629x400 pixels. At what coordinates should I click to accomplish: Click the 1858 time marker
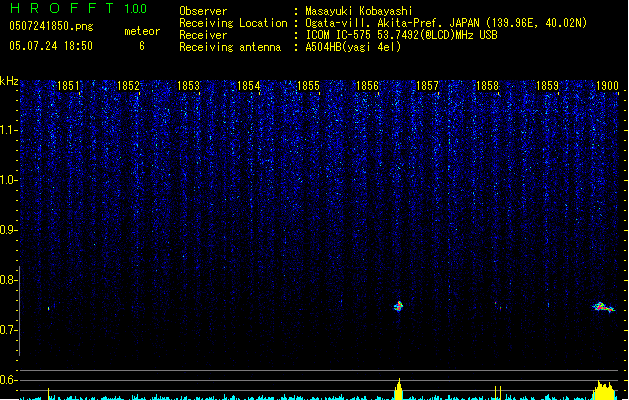[487, 86]
